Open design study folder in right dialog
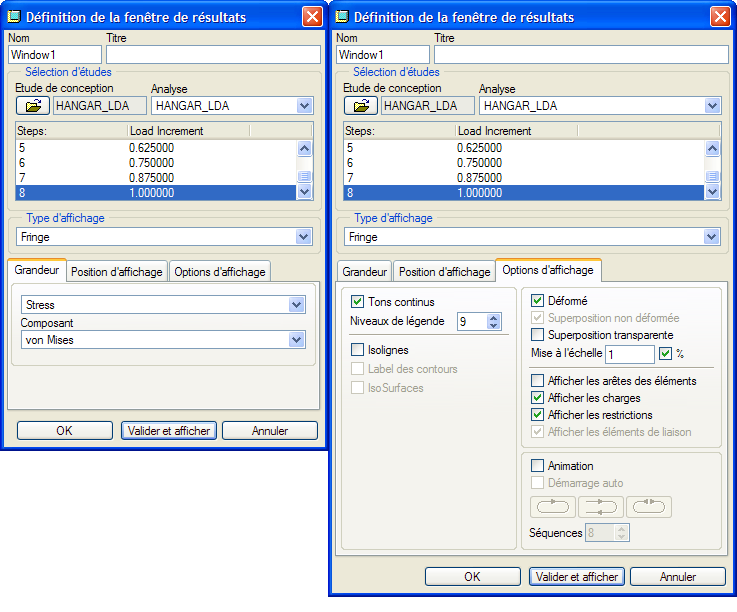737x612 pixels. click(361, 105)
